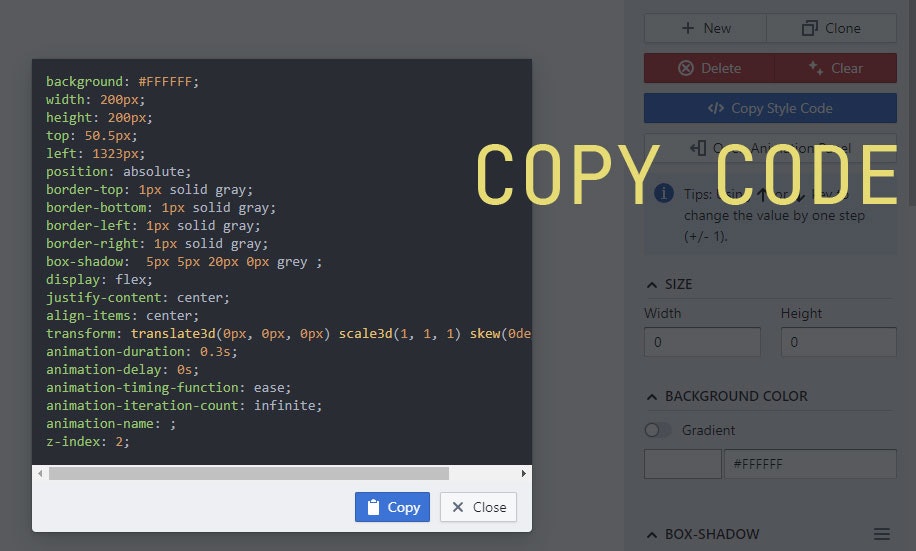This screenshot has height=551, width=916.
Task: Open the background color swatch
Action: point(683,464)
